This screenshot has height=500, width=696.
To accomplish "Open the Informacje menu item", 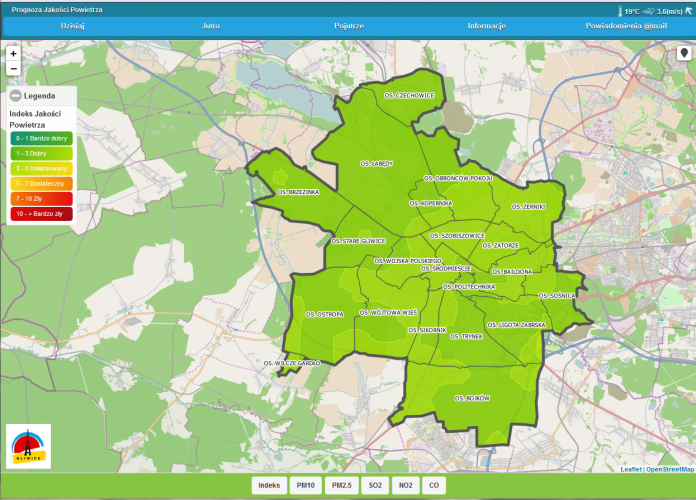I will click(487, 26).
